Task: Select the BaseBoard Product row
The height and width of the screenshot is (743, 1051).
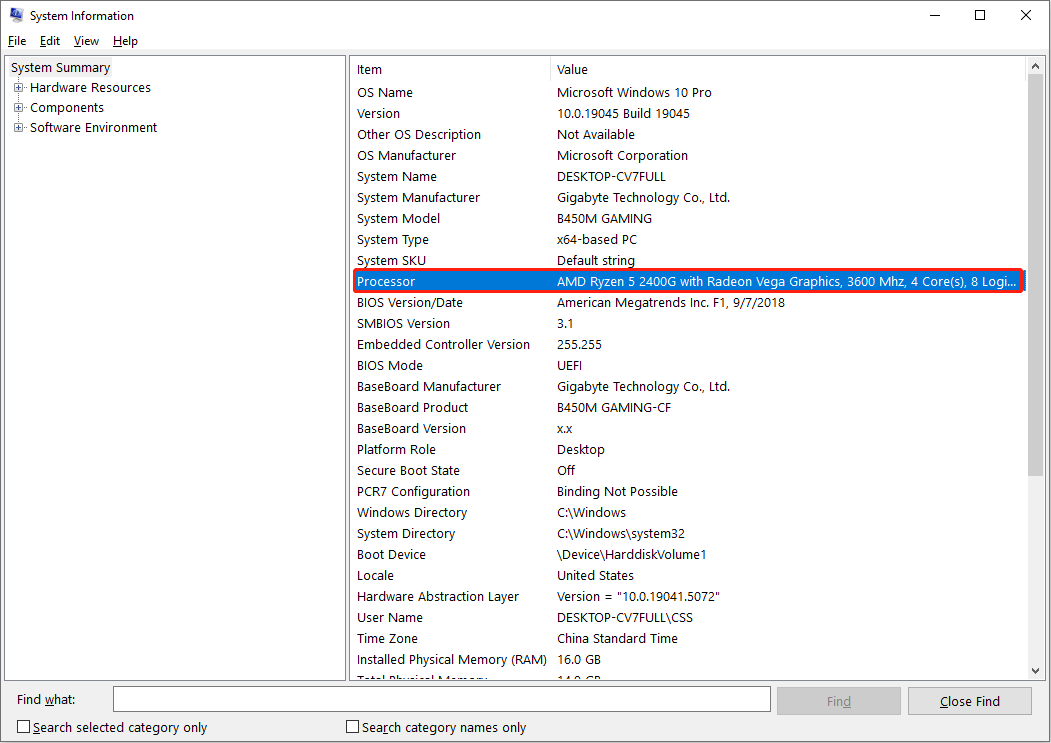Action: point(688,408)
